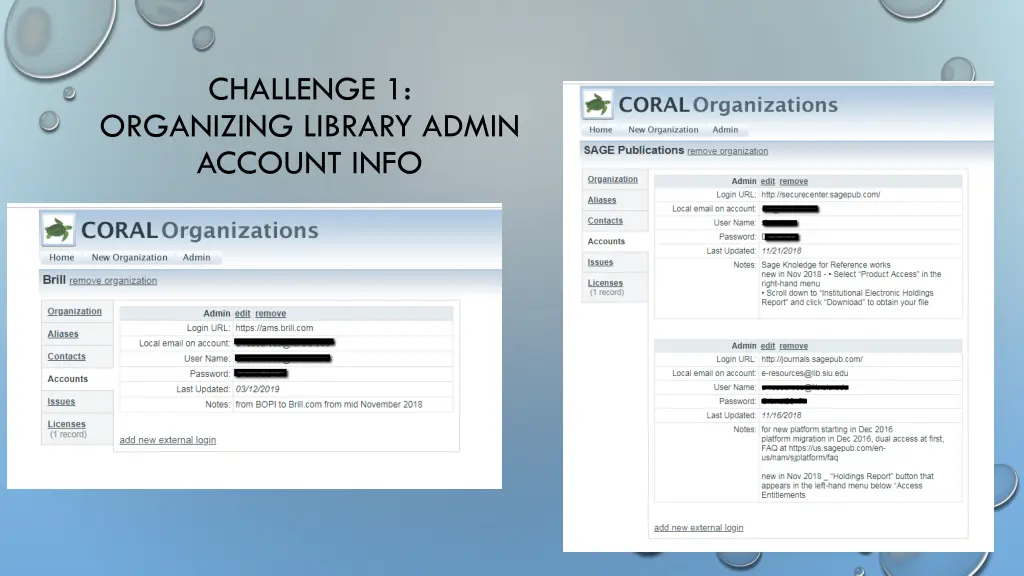This screenshot has height=576, width=1024.
Task: Select Licenses tab in Brill sidebar
Action: coord(67,424)
